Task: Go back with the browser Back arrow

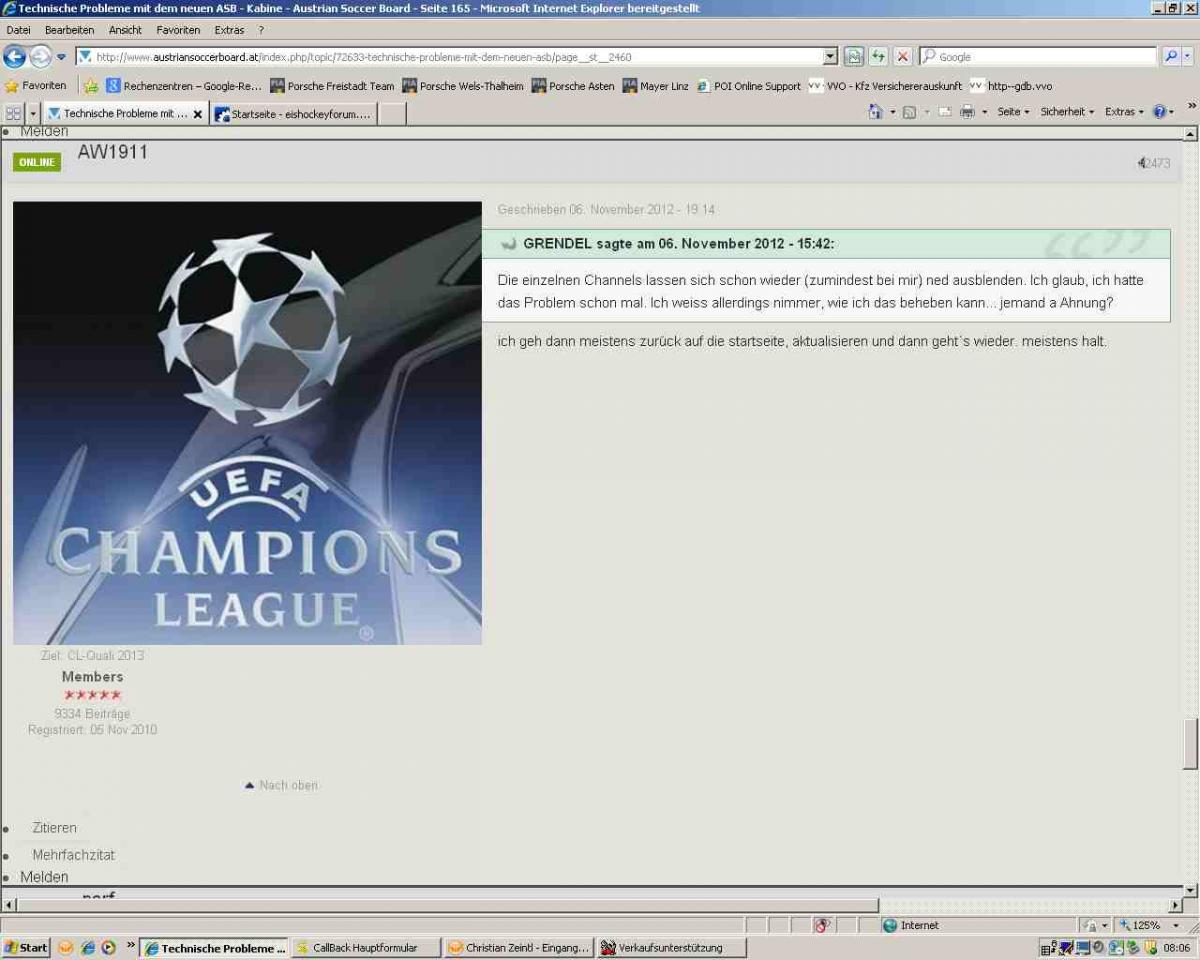Action: point(14,57)
